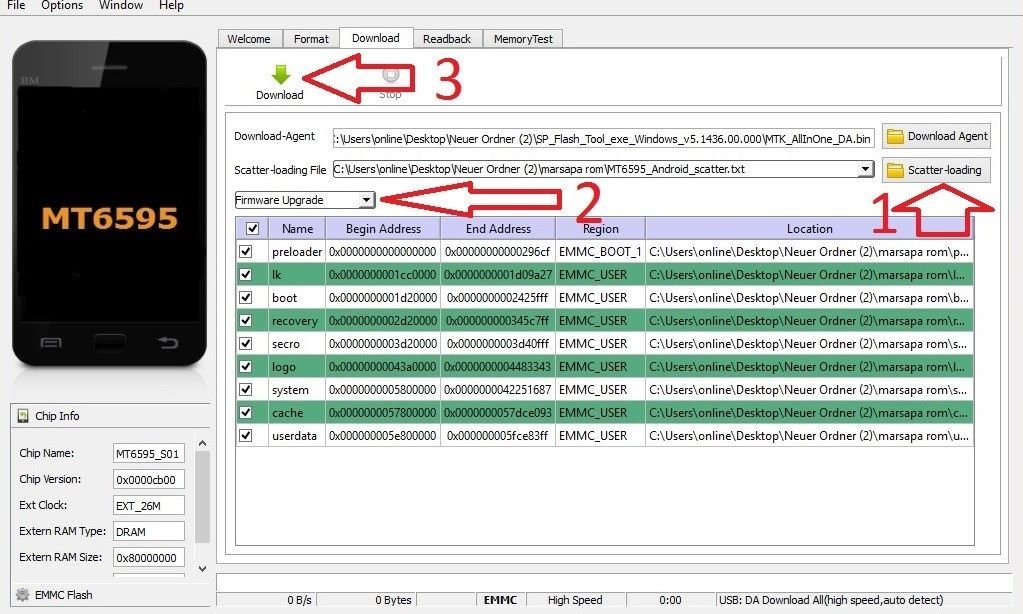1023x614 pixels.
Task: Select the system name cell
Action: coord(297,390)
